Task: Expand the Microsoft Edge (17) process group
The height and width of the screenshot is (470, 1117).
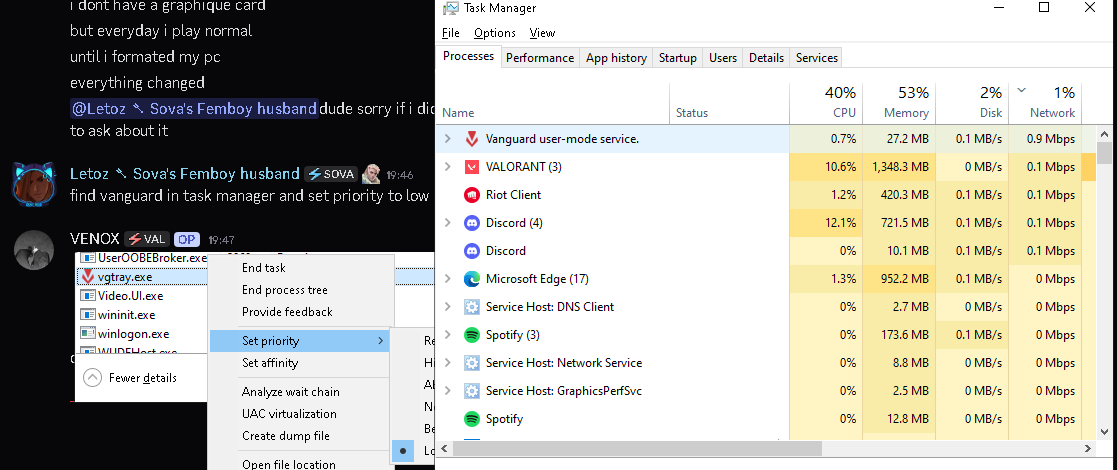Action: 447,279
